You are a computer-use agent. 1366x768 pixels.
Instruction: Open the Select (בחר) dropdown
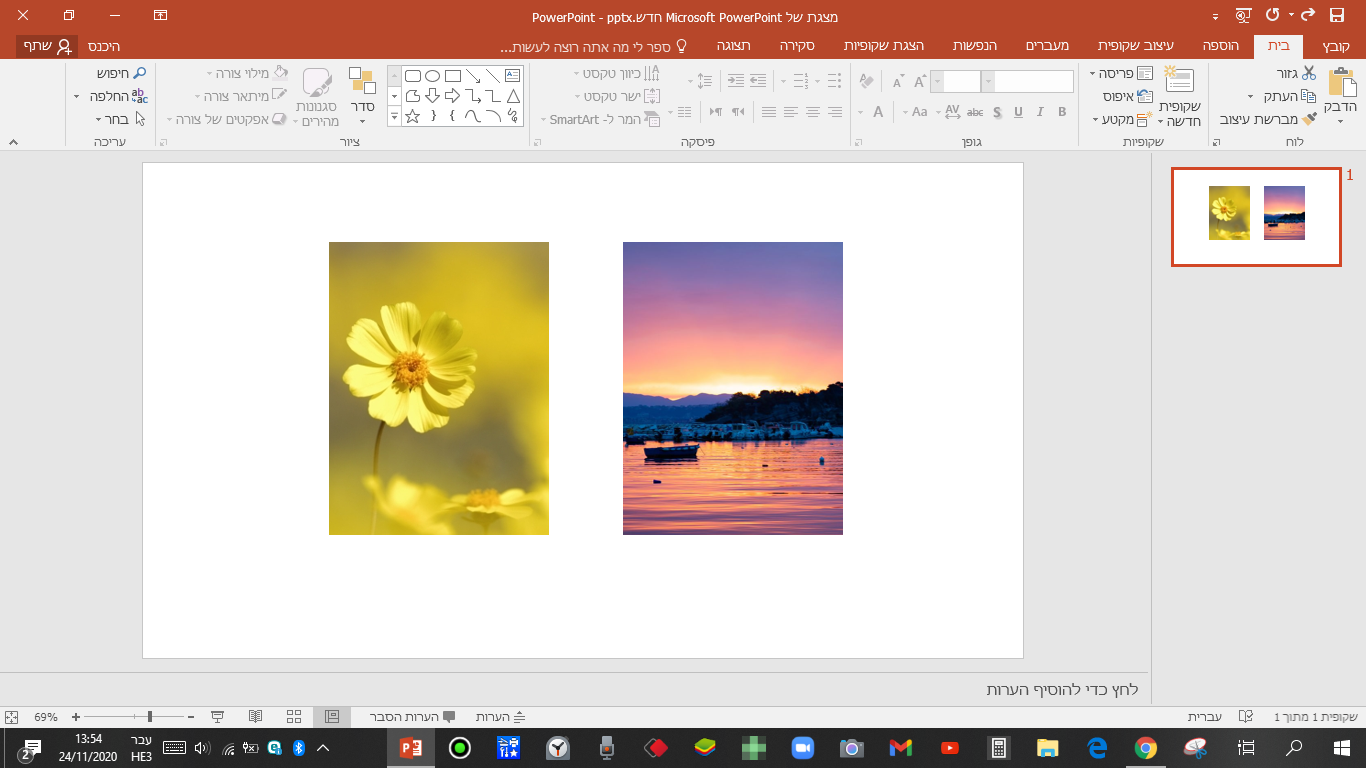pyautogui.click(x=120, y=119)
